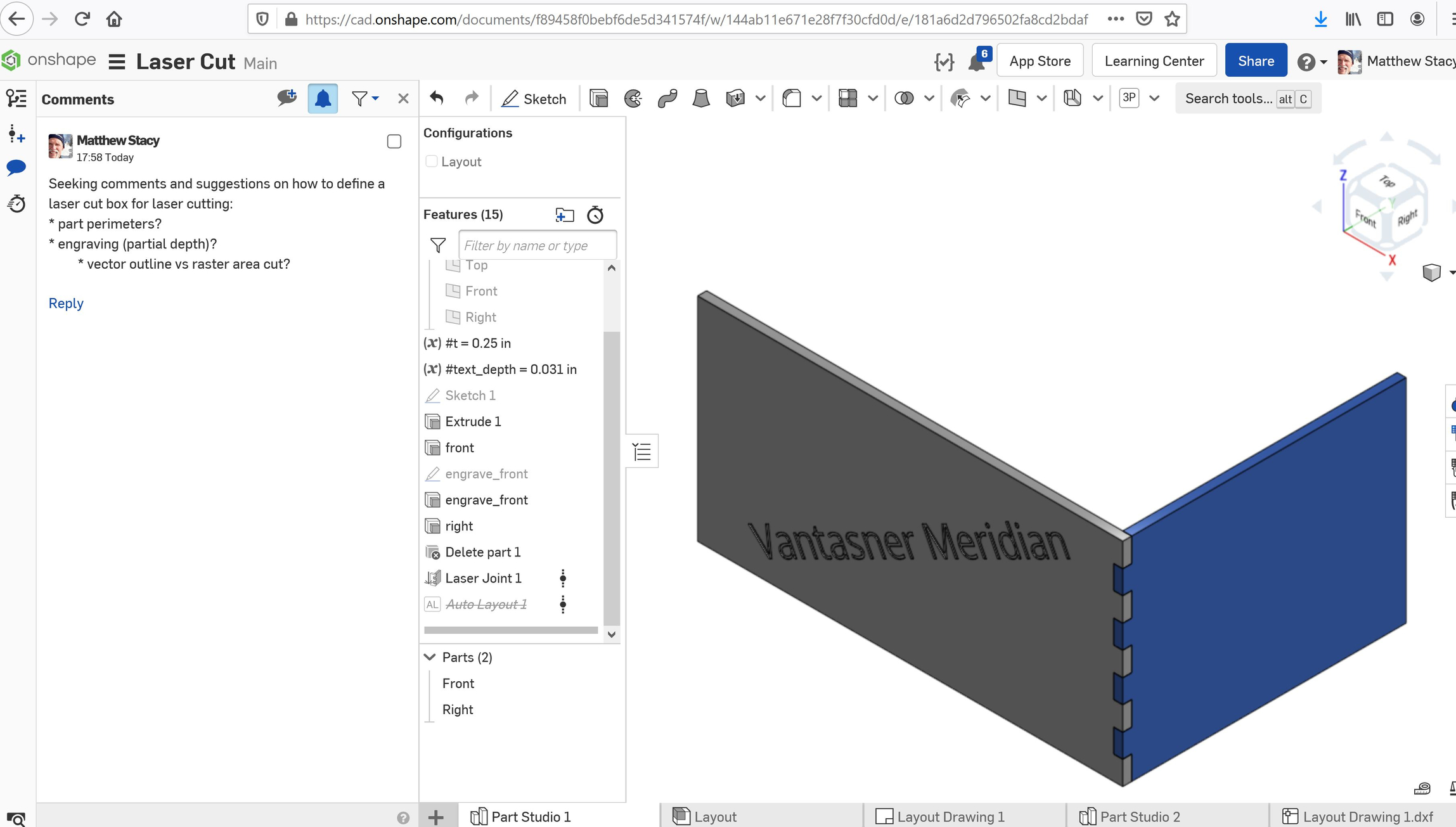The height and width of the screenshot is (827, 1456).
Task: Open the feature list panel icon in left sidebar
Action: tap(16, 98)
